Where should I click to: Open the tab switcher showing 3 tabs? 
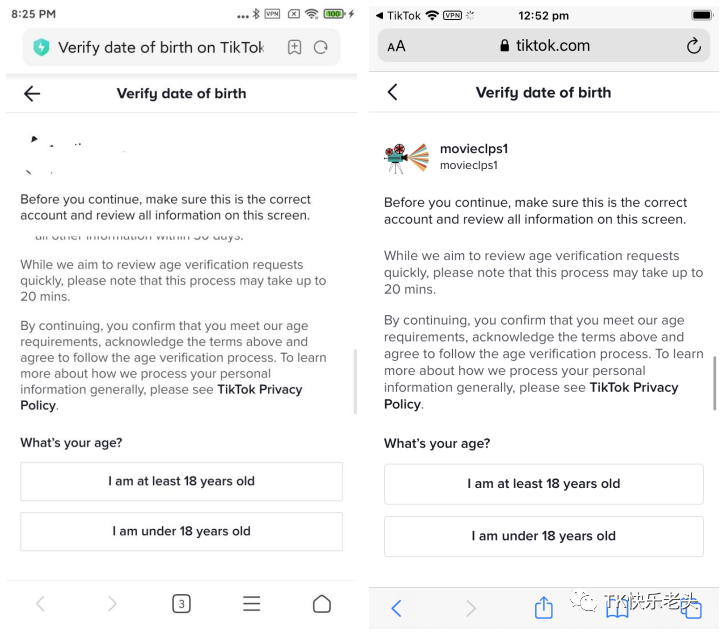pyautogui.click(x=181, y=604)
